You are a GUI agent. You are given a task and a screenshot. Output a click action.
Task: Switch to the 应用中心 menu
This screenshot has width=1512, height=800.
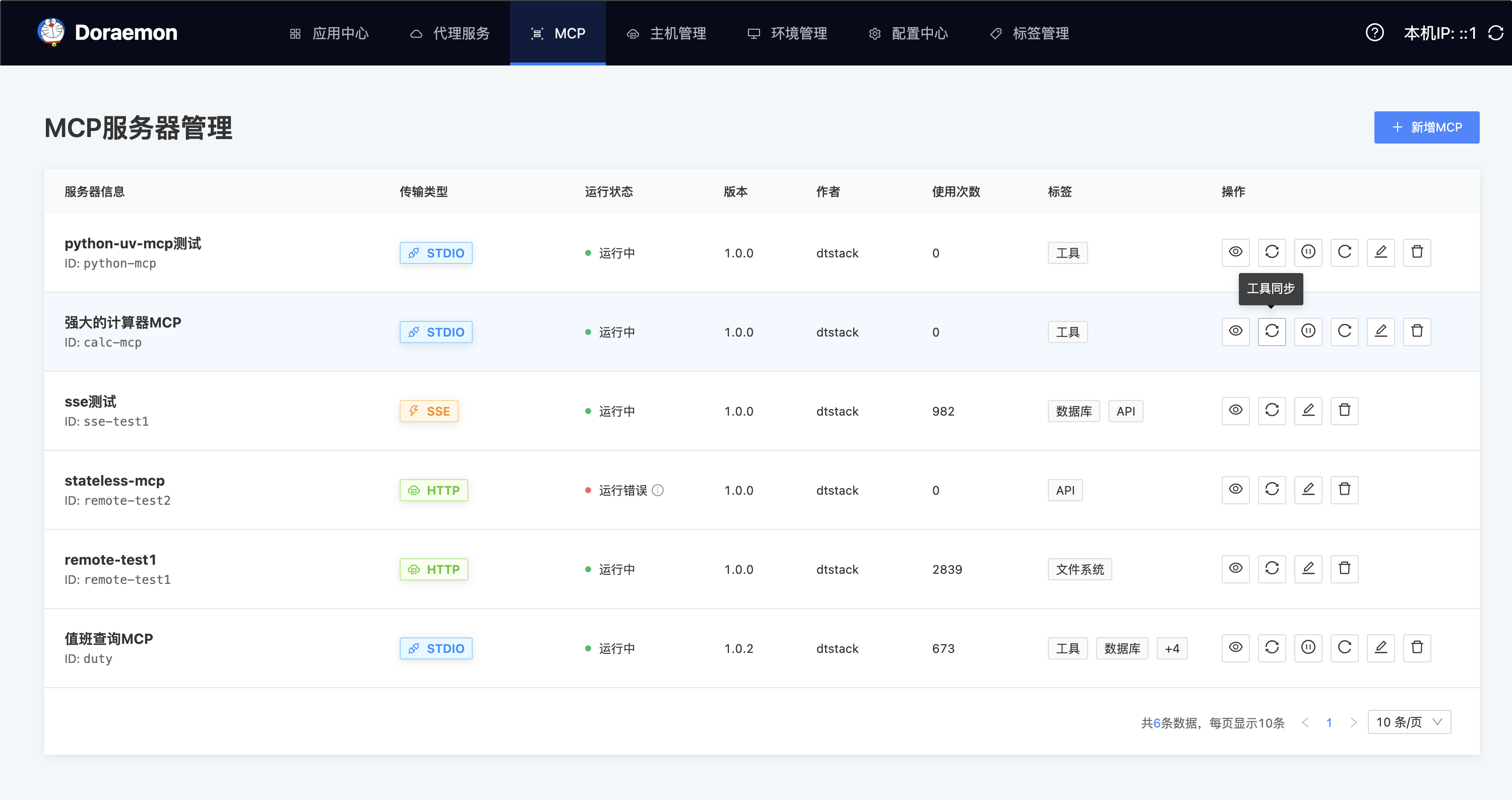click(329, 33)
